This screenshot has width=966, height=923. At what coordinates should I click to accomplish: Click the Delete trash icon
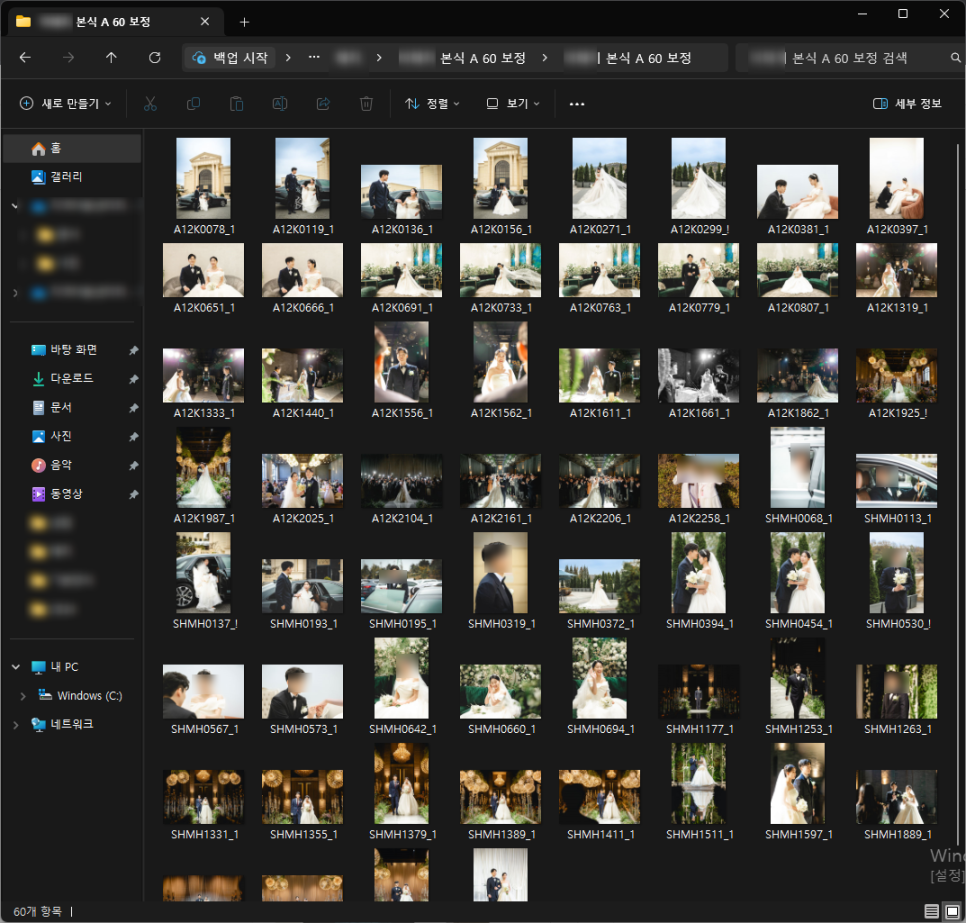(x=366, y=104)
